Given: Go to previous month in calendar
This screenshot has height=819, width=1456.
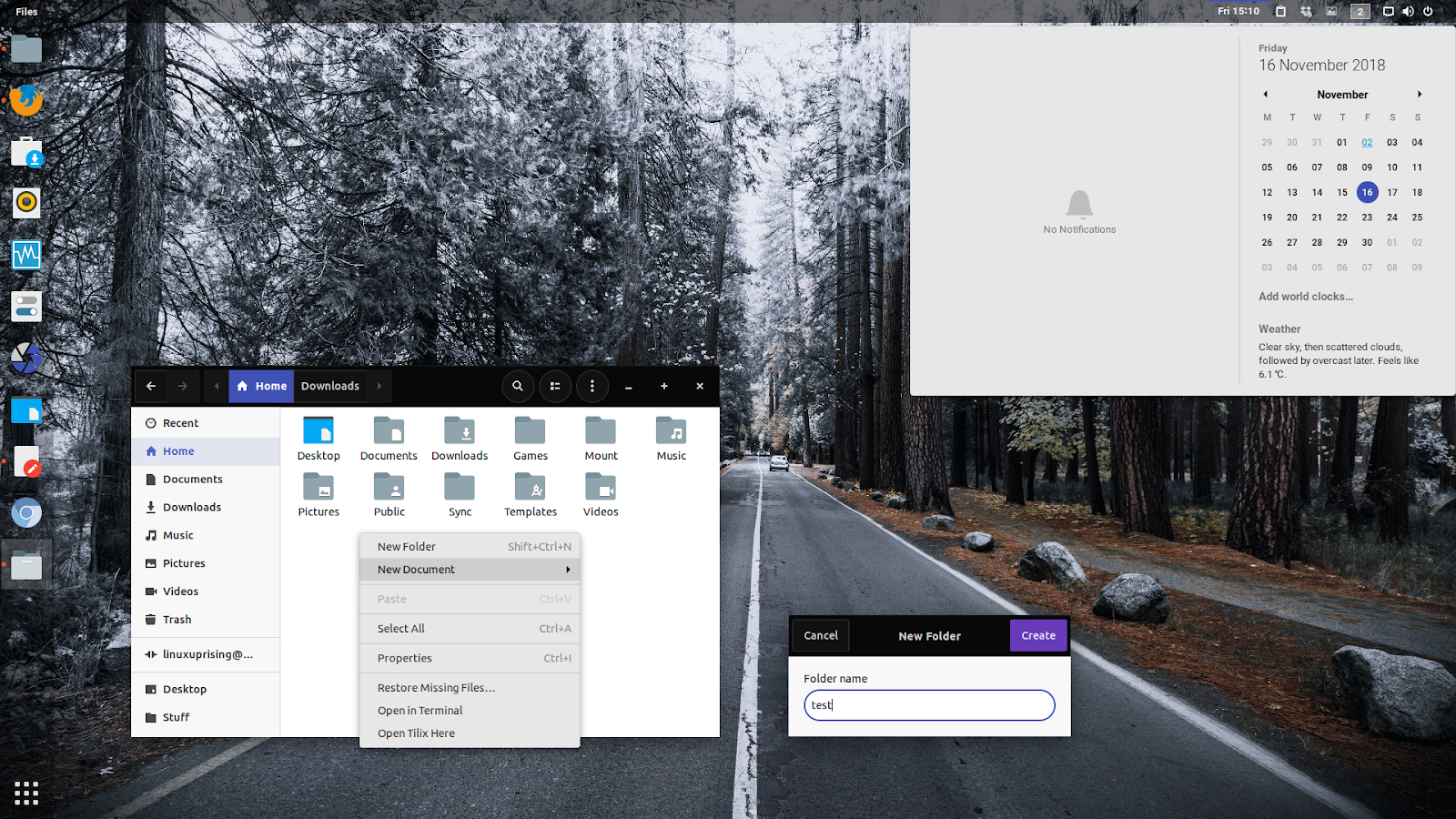Looking at the screenshot, I should [x=1265, y=95].
